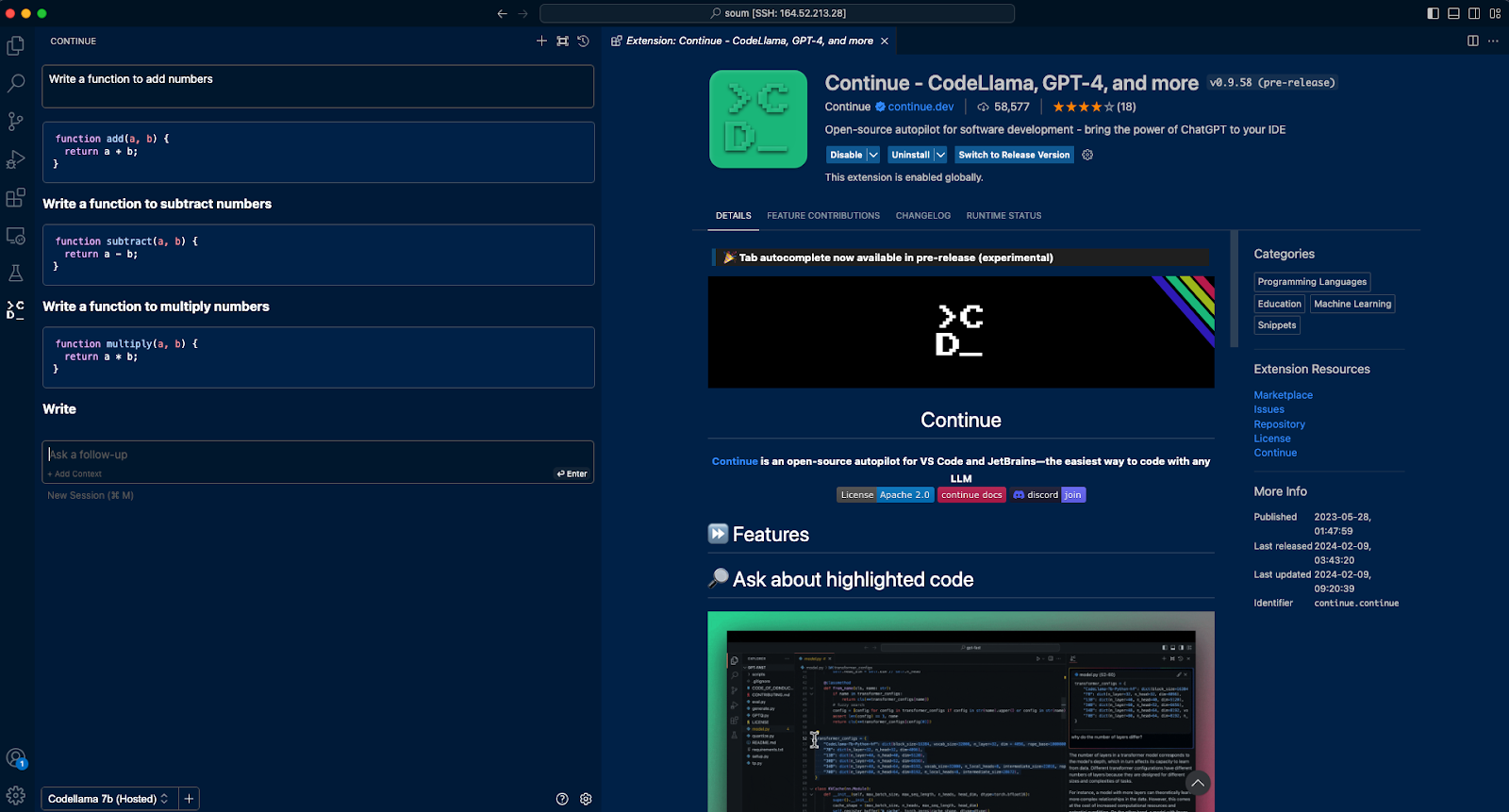
Task: Open editor More Actions ellipsis
Action: point(1493,41)
